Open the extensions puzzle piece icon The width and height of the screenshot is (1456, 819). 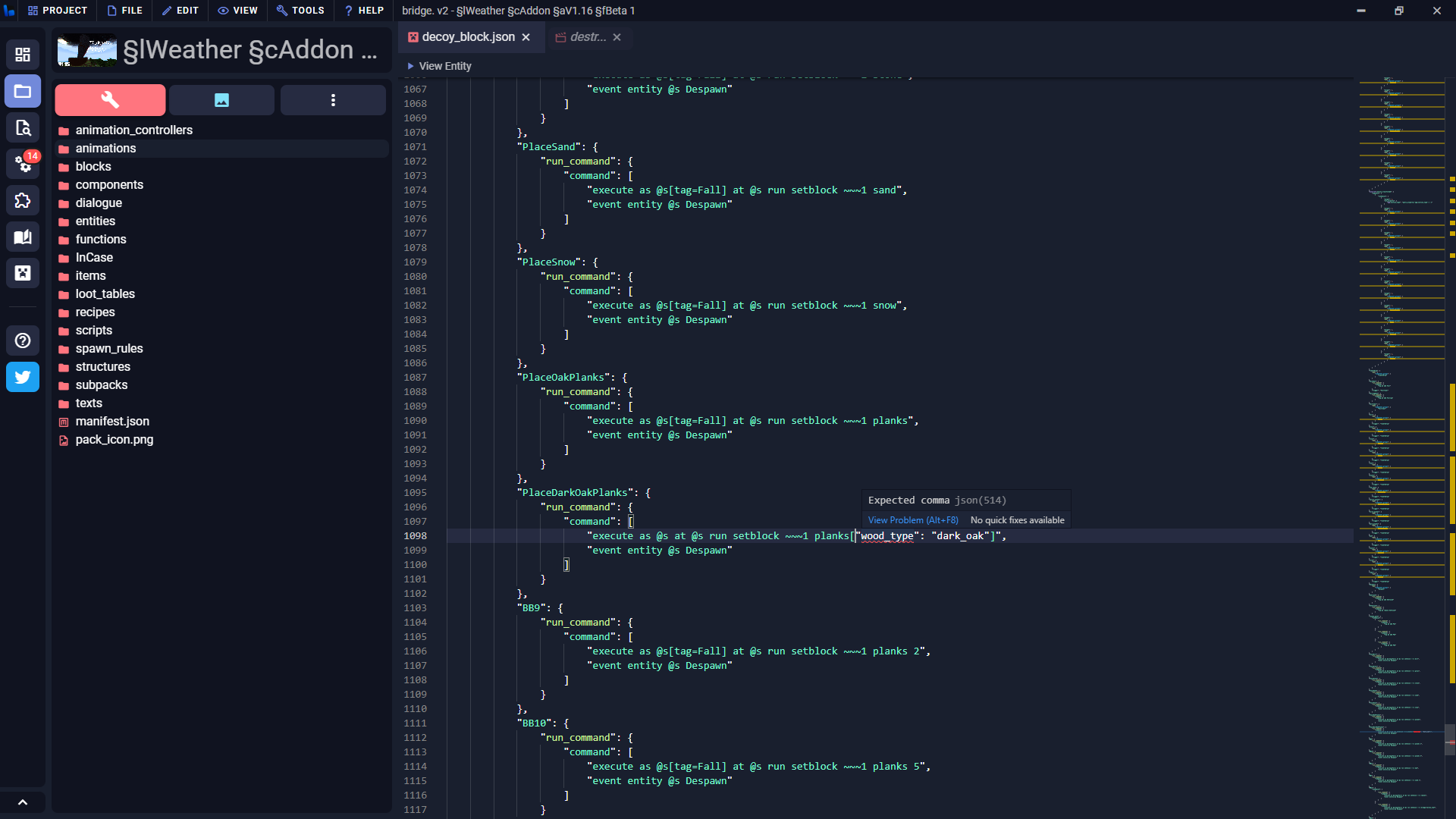(23, 200)
